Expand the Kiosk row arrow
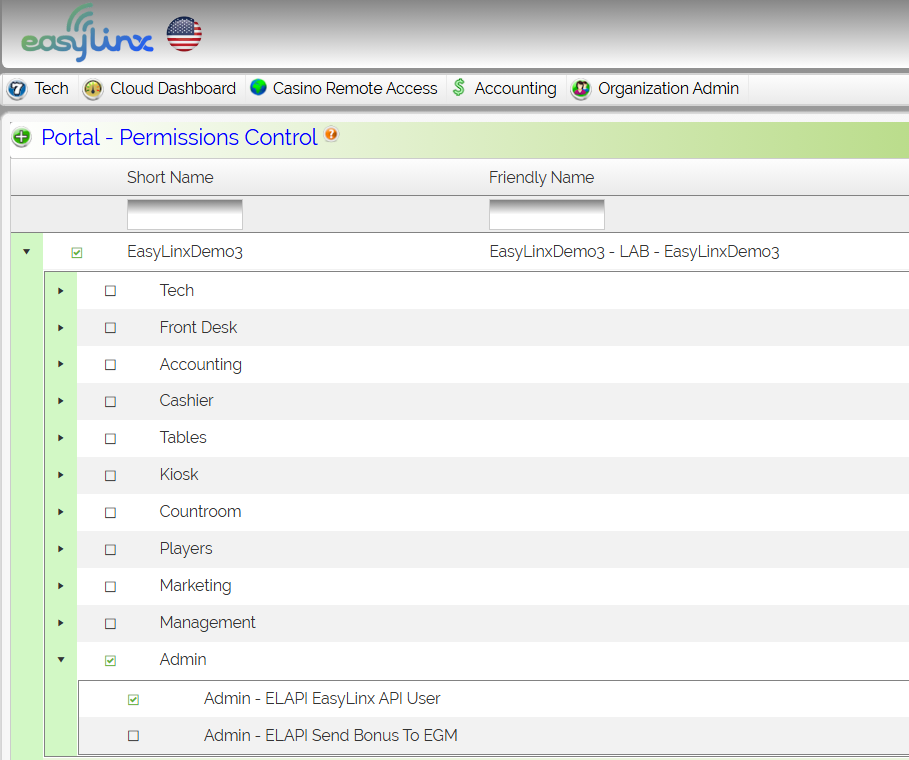 coord(61,475)
